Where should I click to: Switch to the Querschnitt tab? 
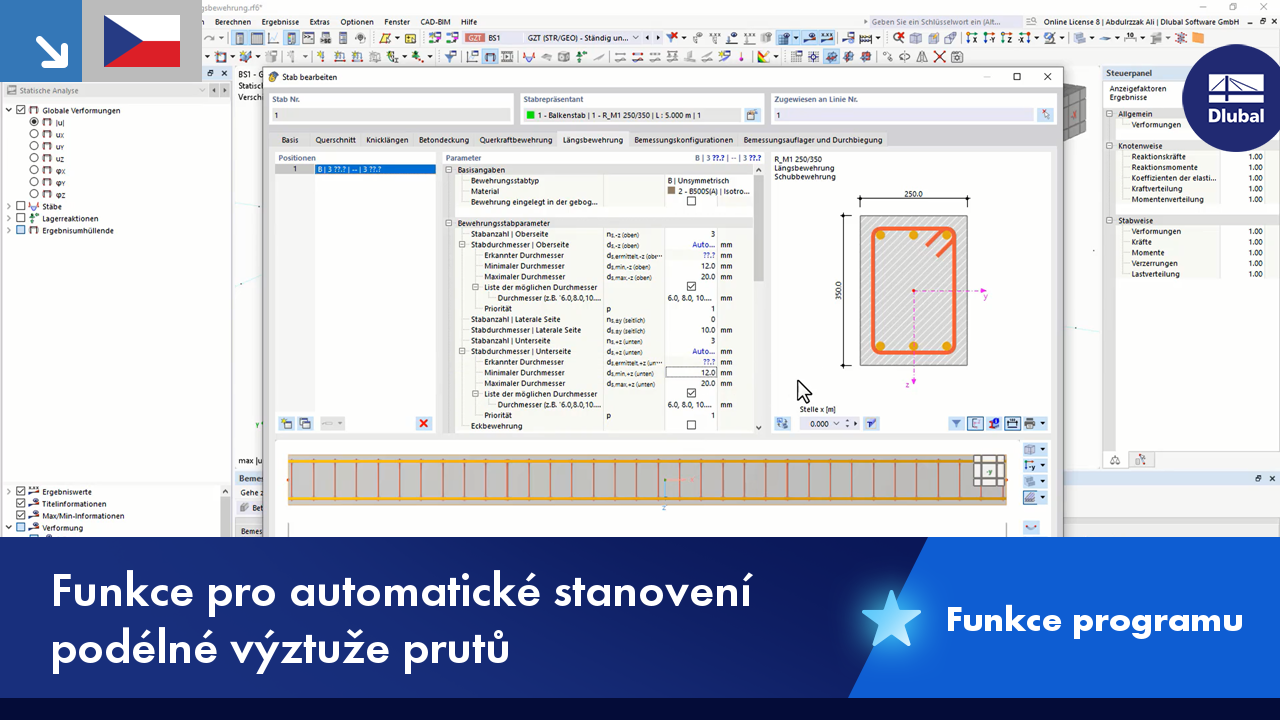[x=335, y=140]
